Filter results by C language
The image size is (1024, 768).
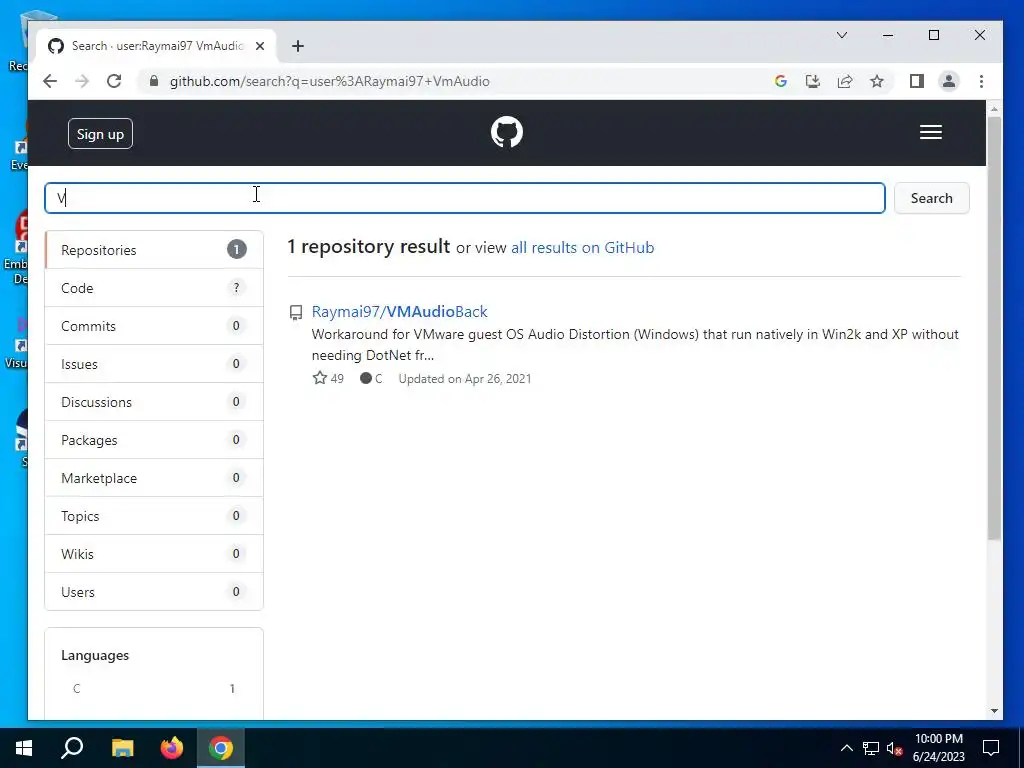click(x=154, y=688)
